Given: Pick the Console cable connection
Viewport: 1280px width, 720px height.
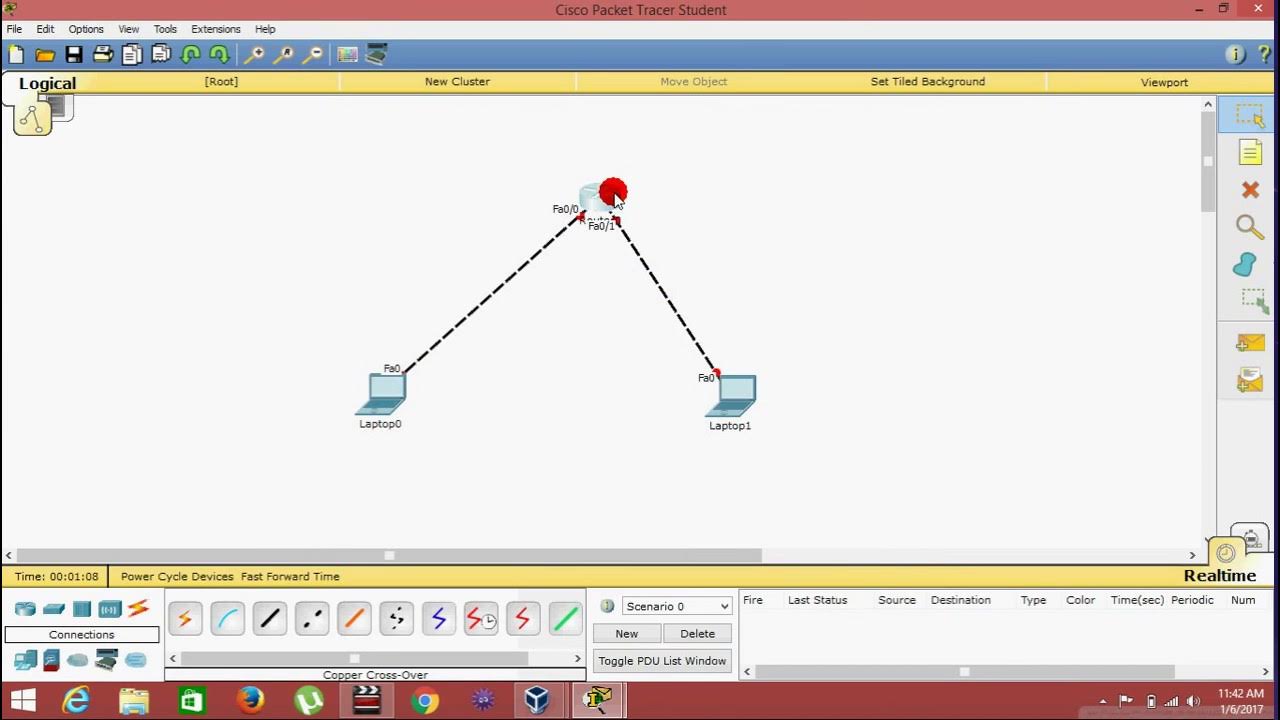Looking at the screenshot, I should 227,620.
